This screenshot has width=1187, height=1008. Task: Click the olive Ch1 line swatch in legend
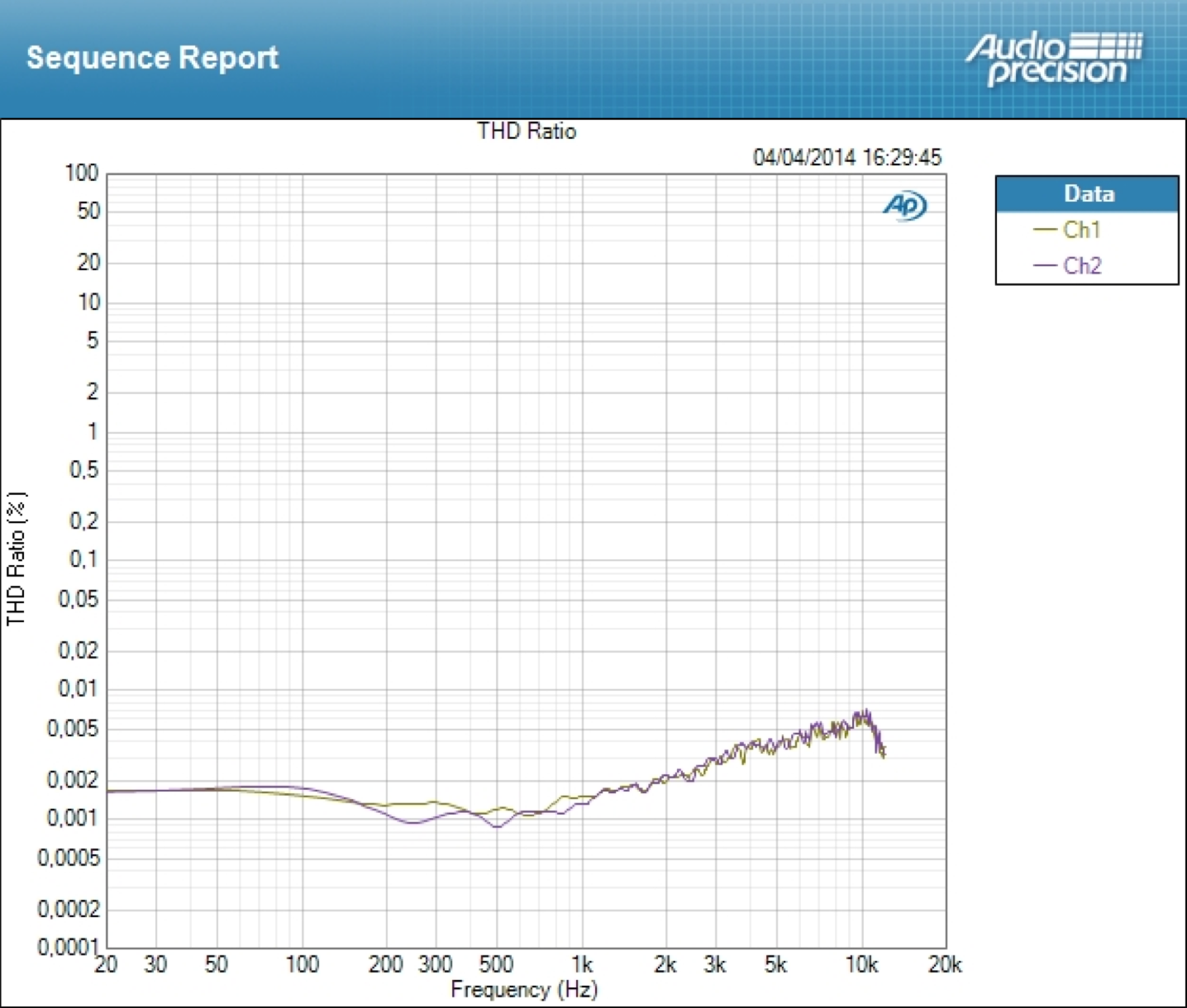tap(1045, 231)
